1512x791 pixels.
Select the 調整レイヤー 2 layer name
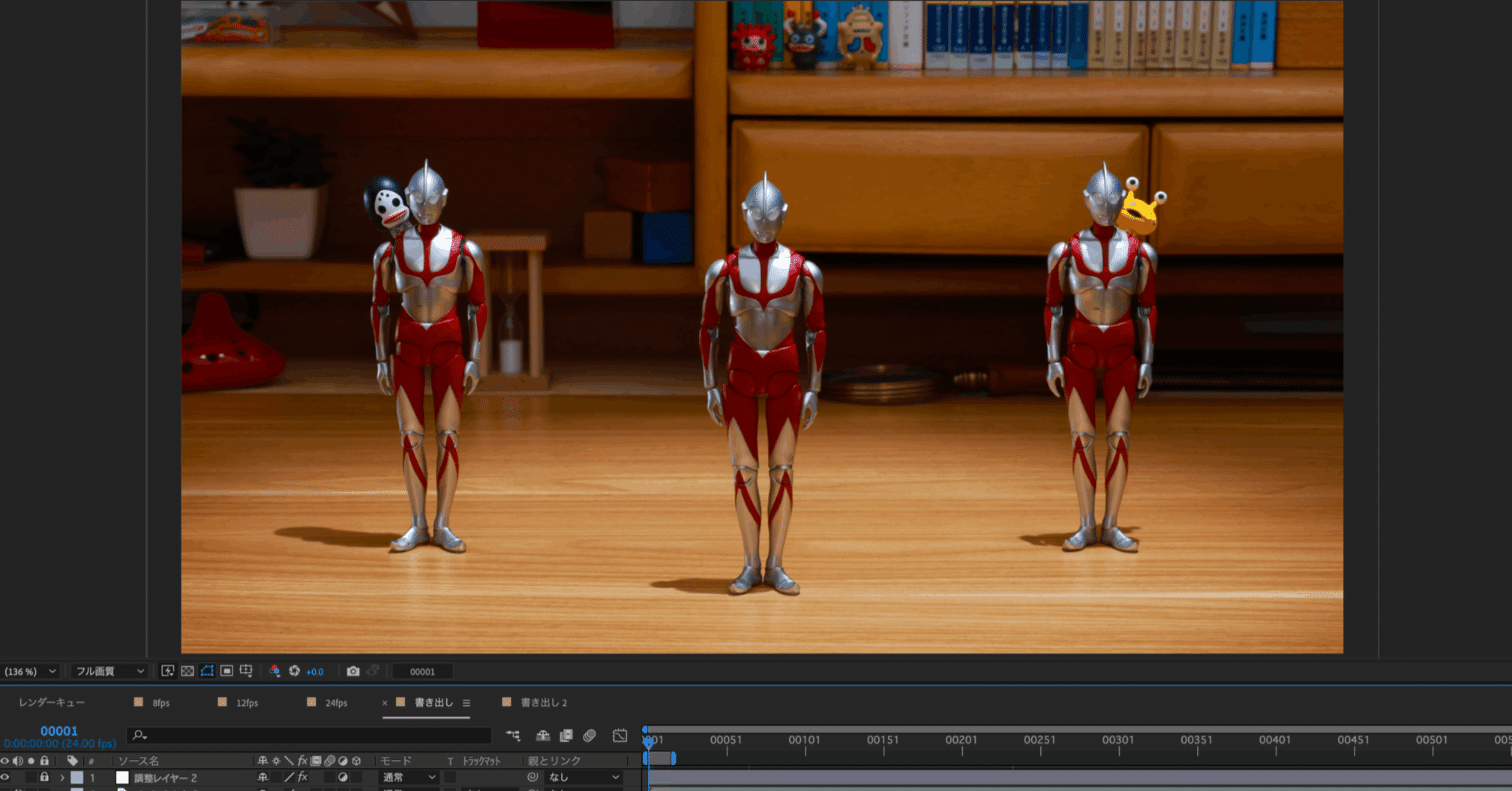point(165,777)
